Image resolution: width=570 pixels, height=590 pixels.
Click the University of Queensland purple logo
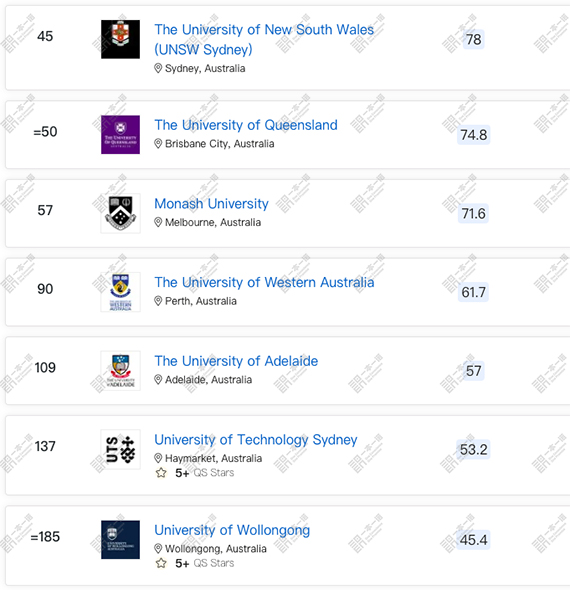pyautogui.click(x=120, y=134)
